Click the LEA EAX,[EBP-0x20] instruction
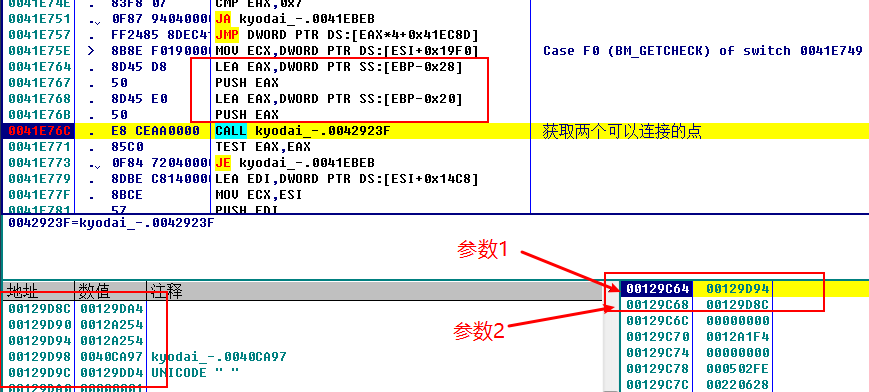The image size is (869, 392). point(339,99)
